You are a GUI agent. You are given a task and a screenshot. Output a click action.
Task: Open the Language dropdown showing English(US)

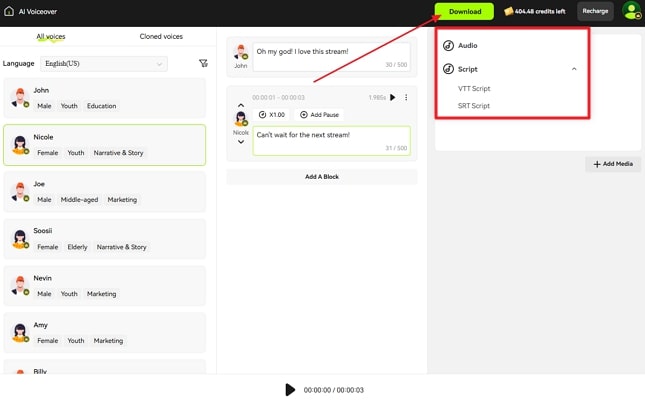[x=104, y=63]
